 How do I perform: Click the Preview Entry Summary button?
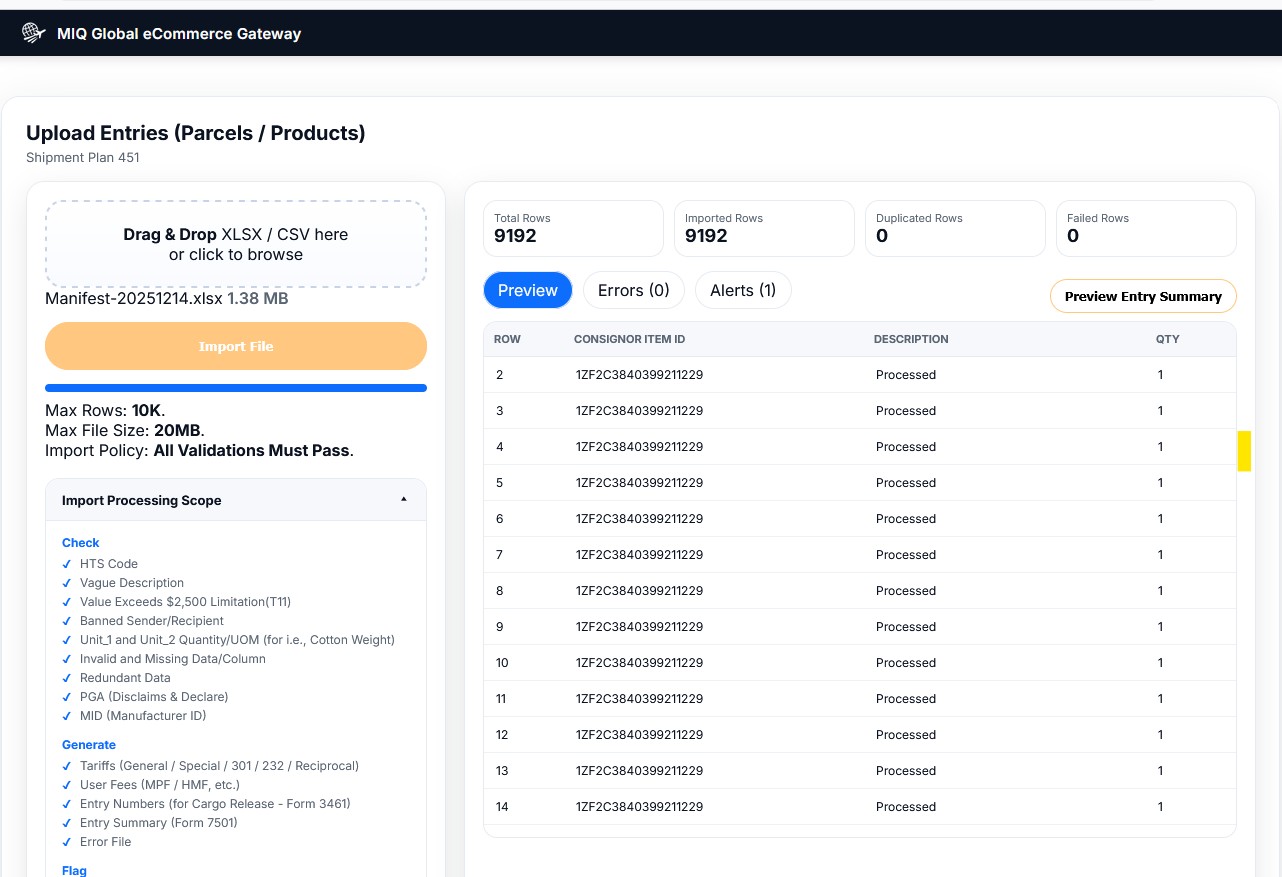pyautogui.click(x=1142, y=296)
